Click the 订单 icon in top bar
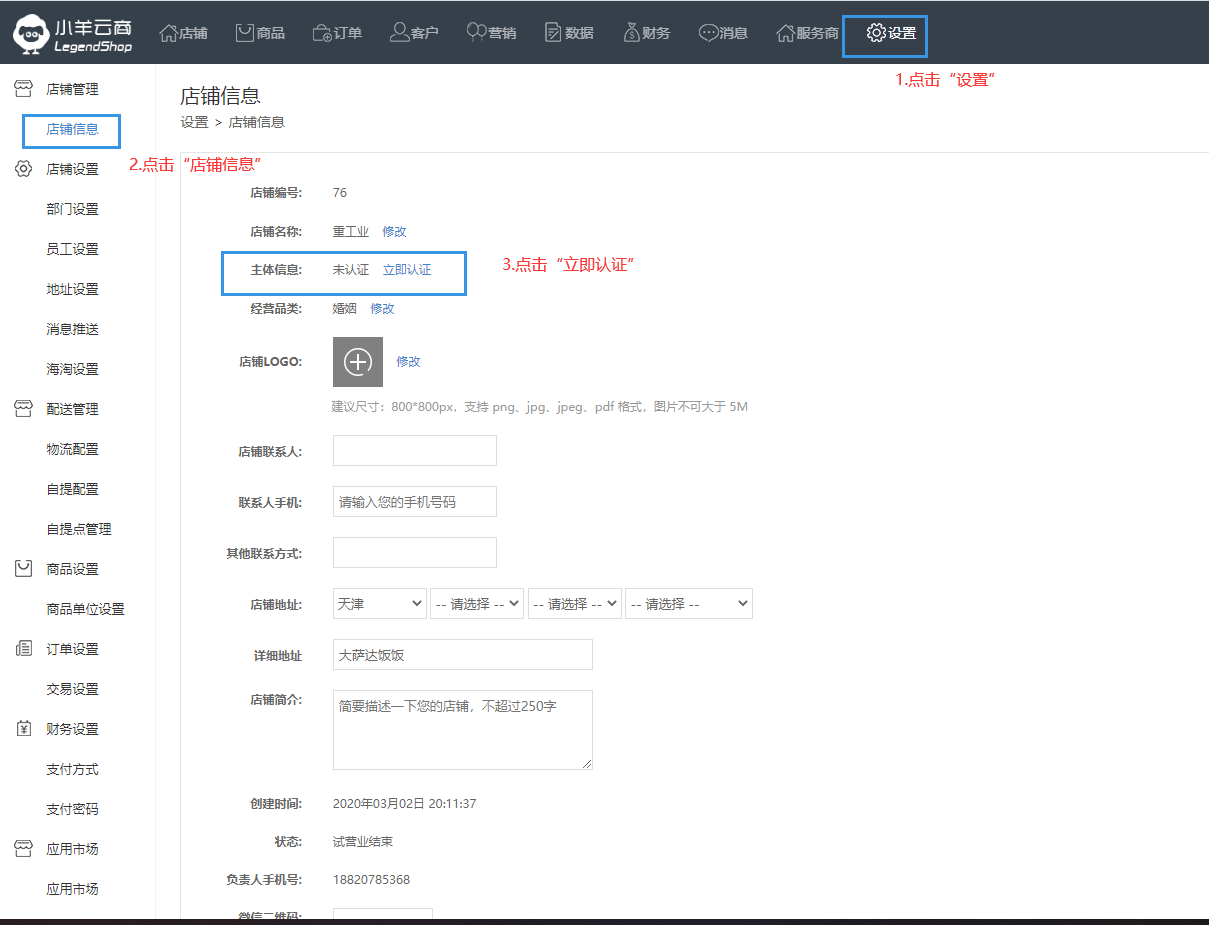The width and height of the screenshot is (1209, 925). pyautogui.click(x=322, y=33)
